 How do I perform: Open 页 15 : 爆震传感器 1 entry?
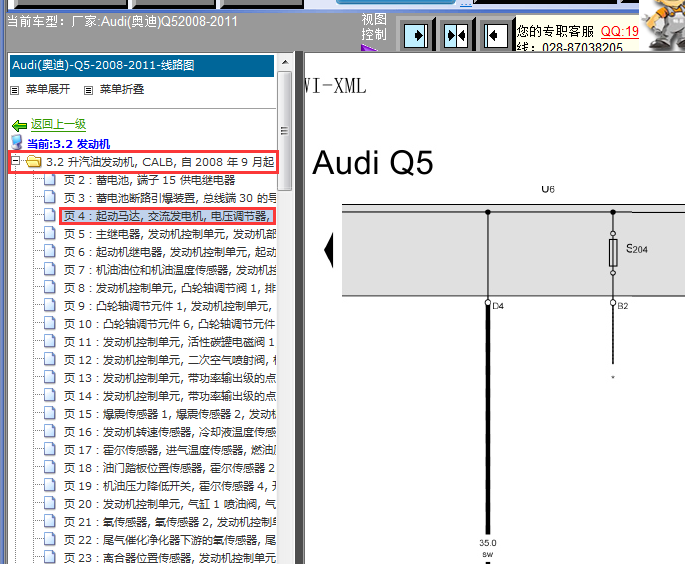click(x=170, y=414)
